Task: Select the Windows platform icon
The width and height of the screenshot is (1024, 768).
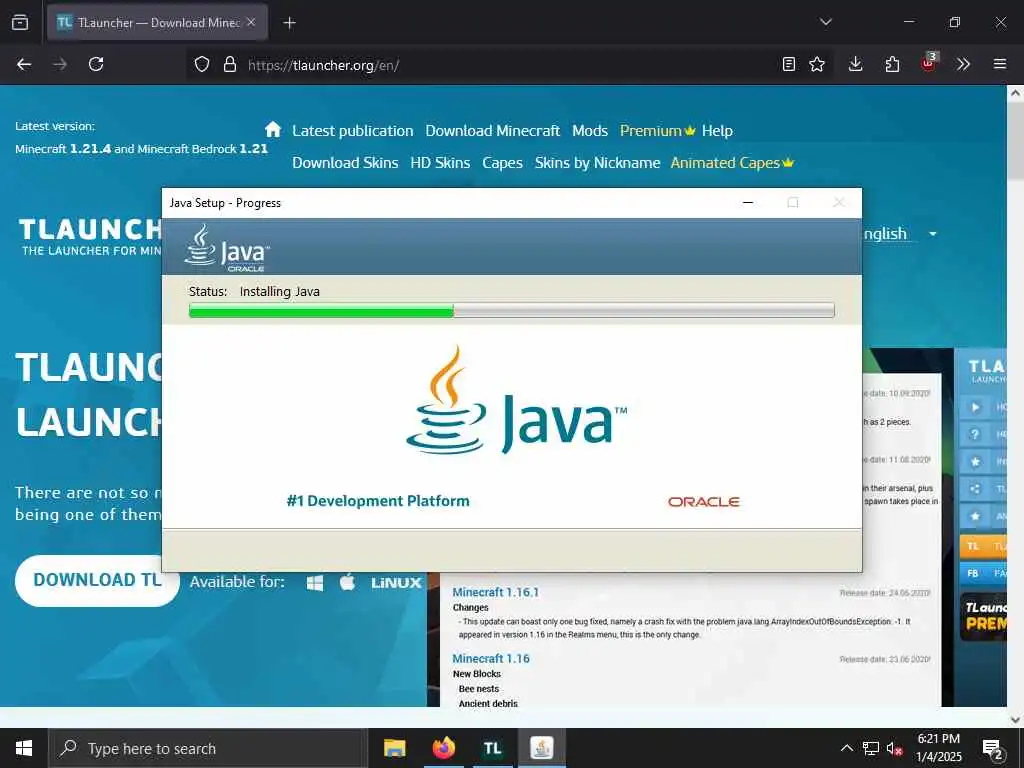Action: 315,583
